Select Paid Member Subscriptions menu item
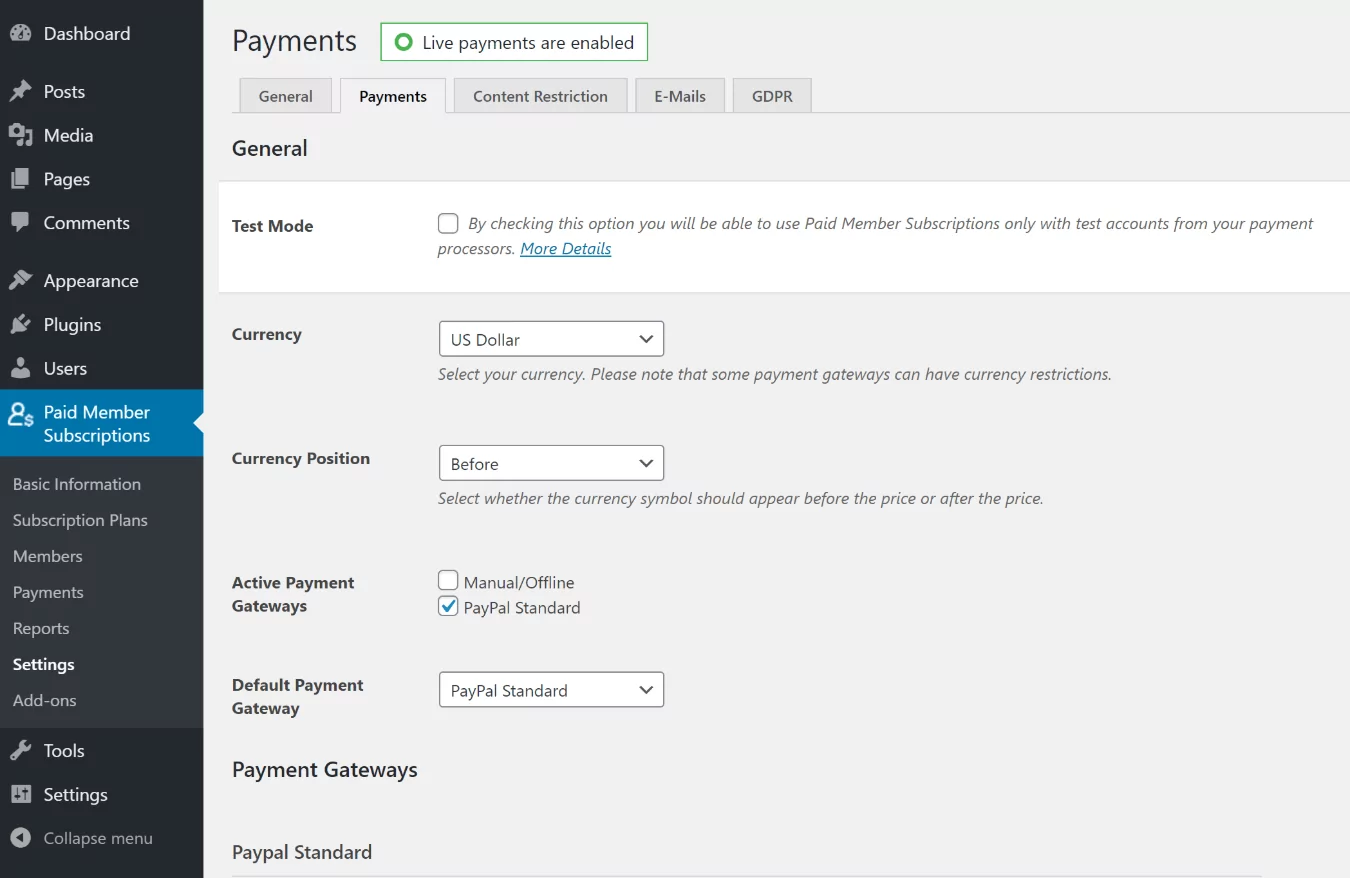The image size is (1350, 878). (x=101, y=423)
